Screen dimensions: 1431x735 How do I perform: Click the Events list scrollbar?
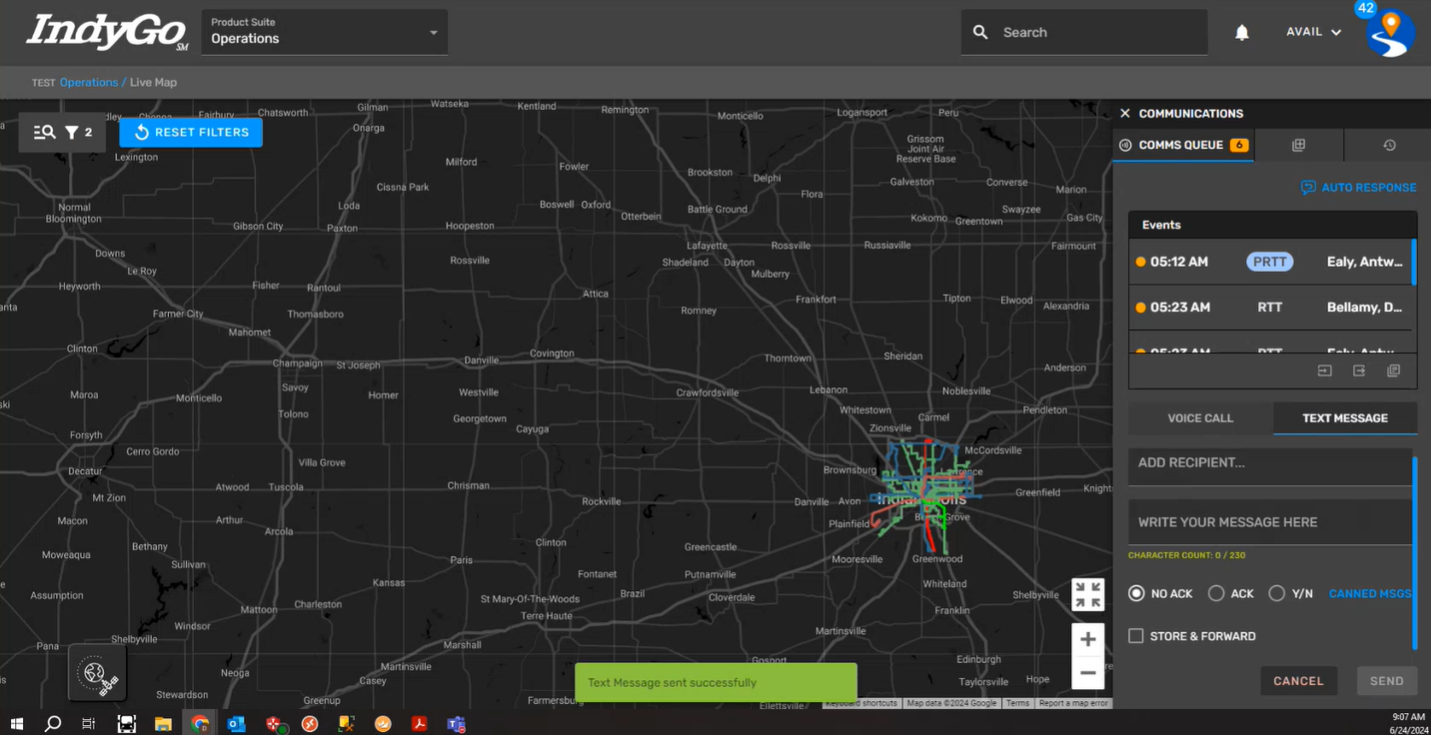click(1413, 262)
